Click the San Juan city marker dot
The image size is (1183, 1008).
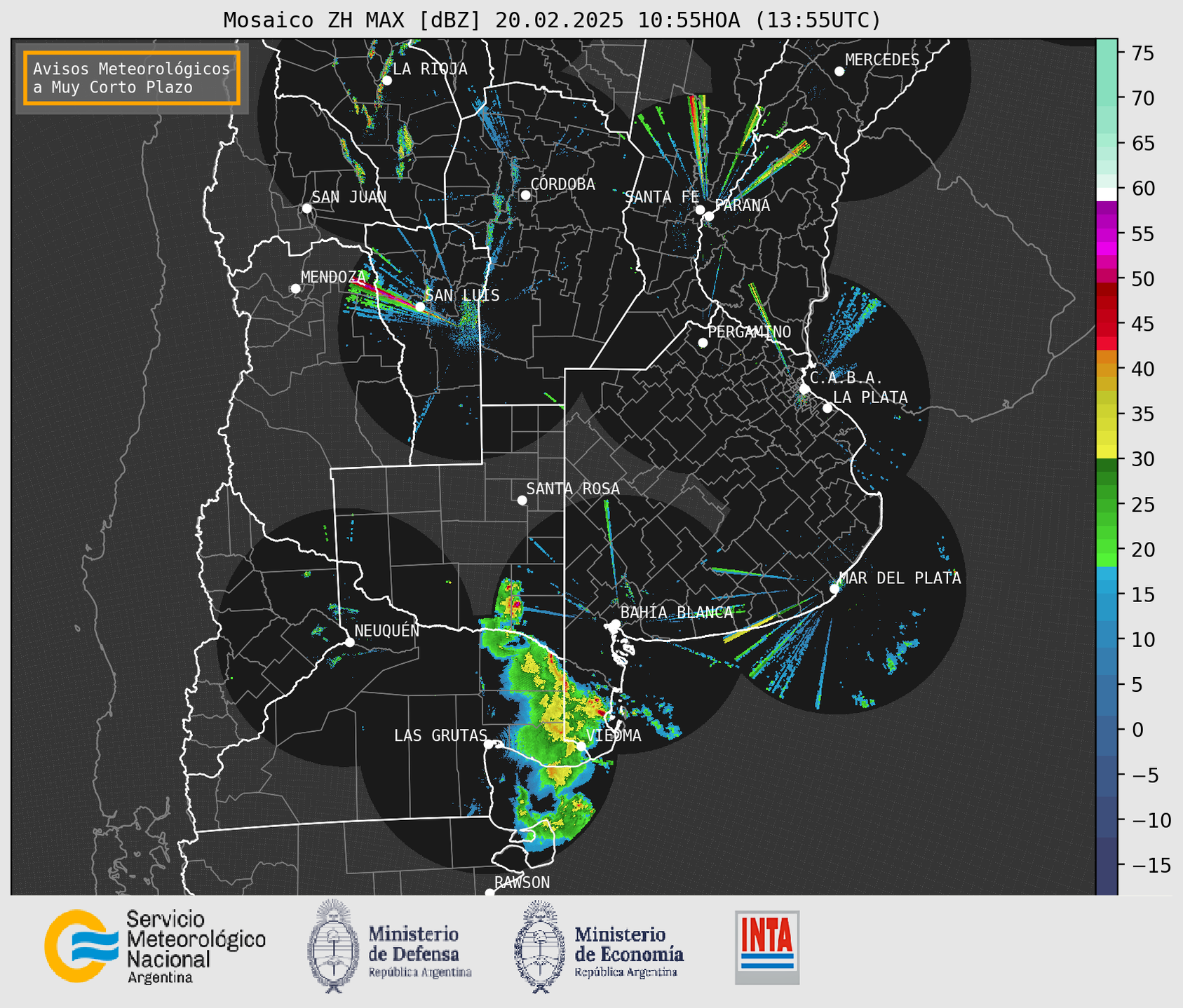point(306,208)
